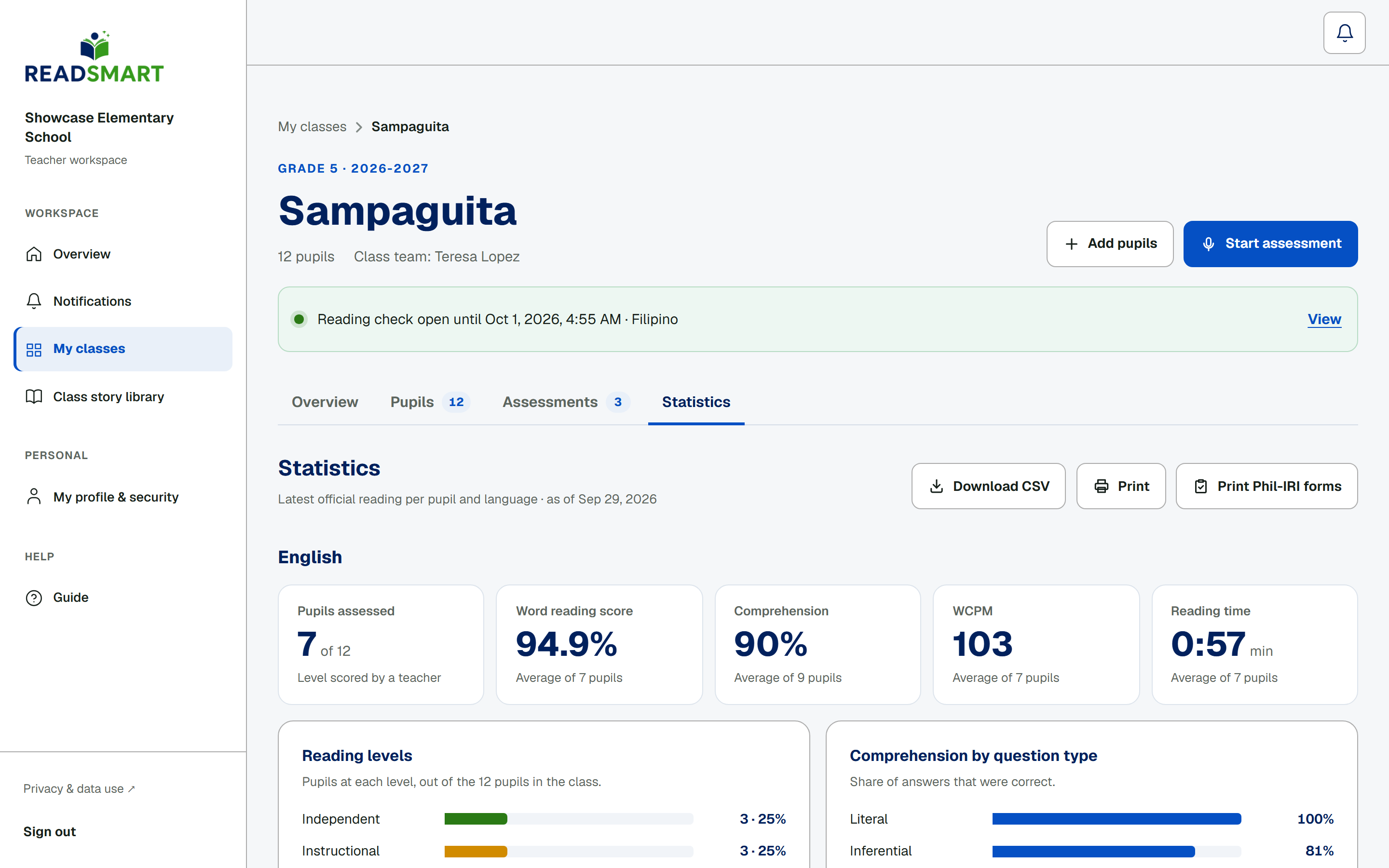
Task: Click the Add pupils button label
Action: 1122,244
